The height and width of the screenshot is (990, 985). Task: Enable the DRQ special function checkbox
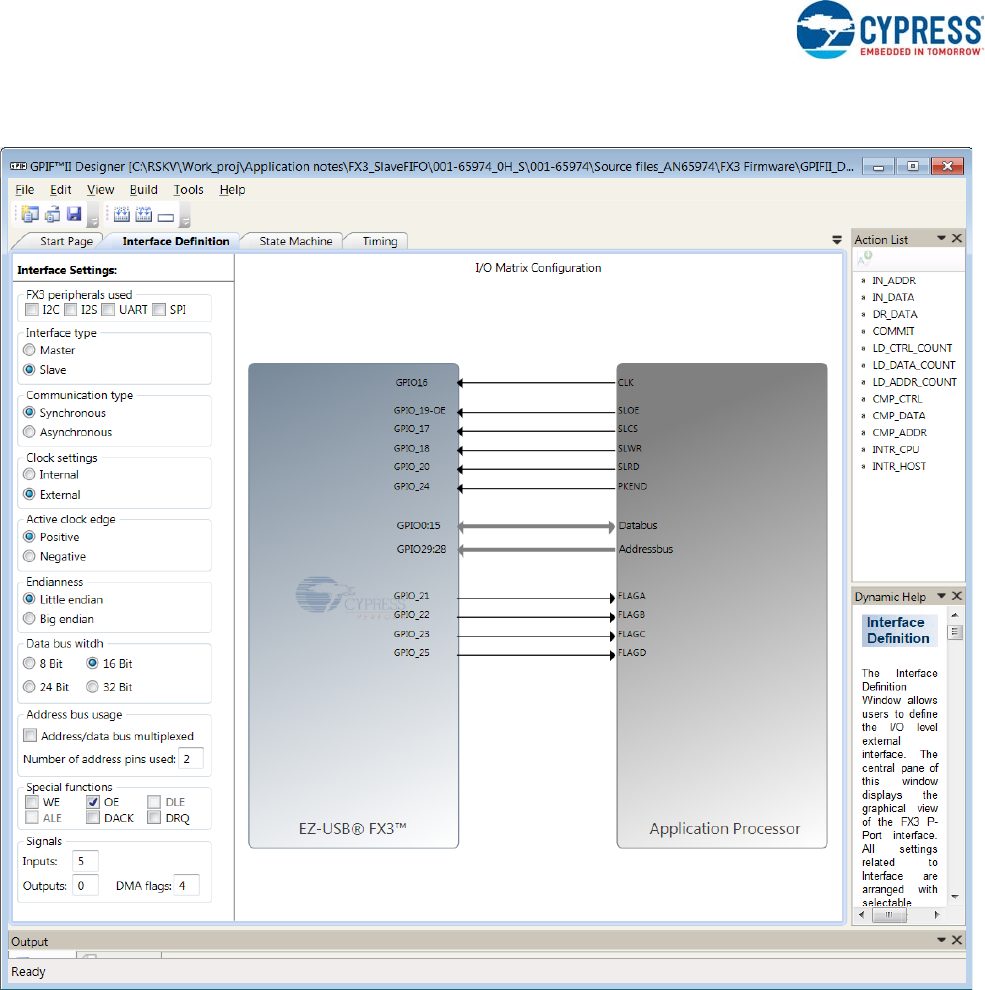click(154, 818)
